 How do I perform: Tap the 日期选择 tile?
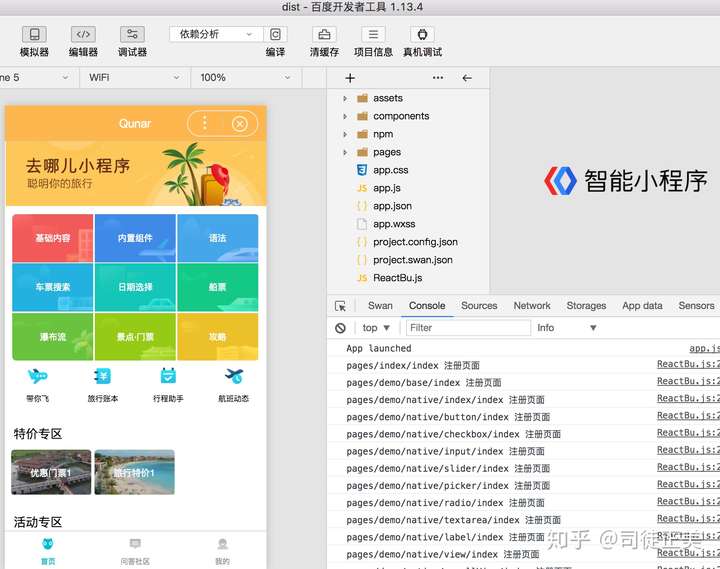pos(135,287)
